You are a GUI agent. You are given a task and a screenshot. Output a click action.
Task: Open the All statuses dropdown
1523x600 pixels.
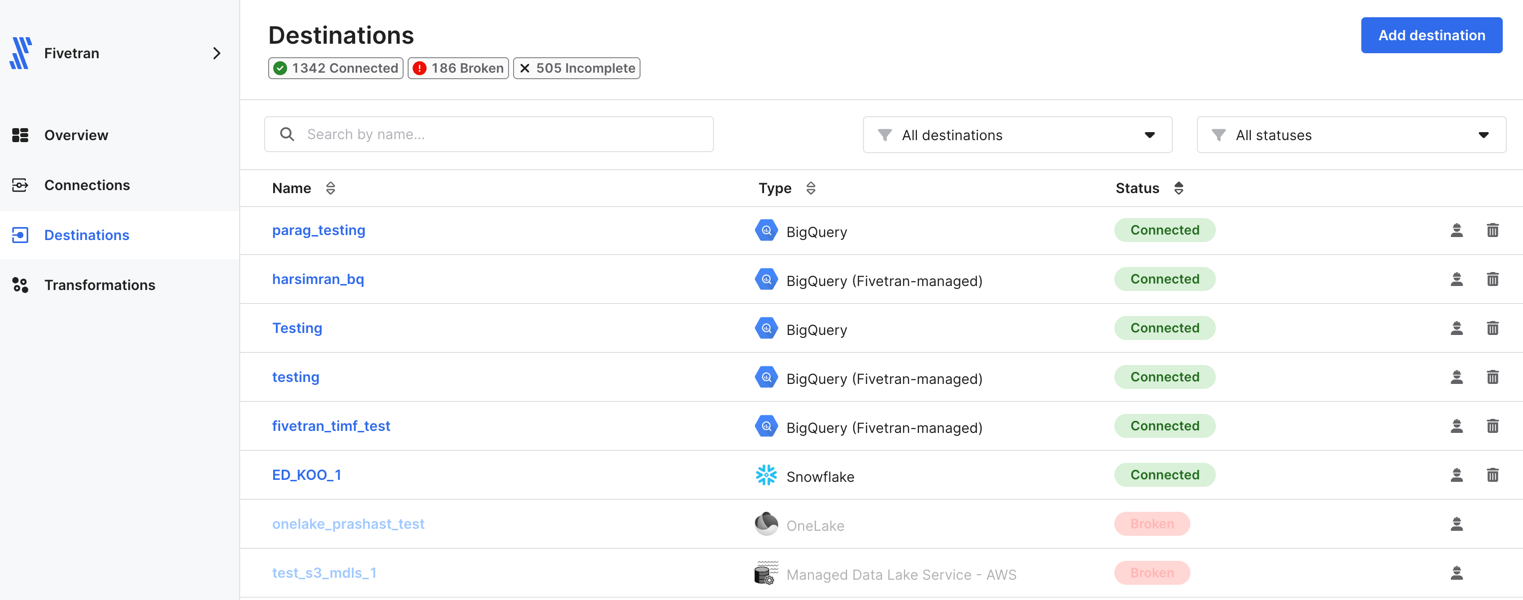tap(1351, 135)
